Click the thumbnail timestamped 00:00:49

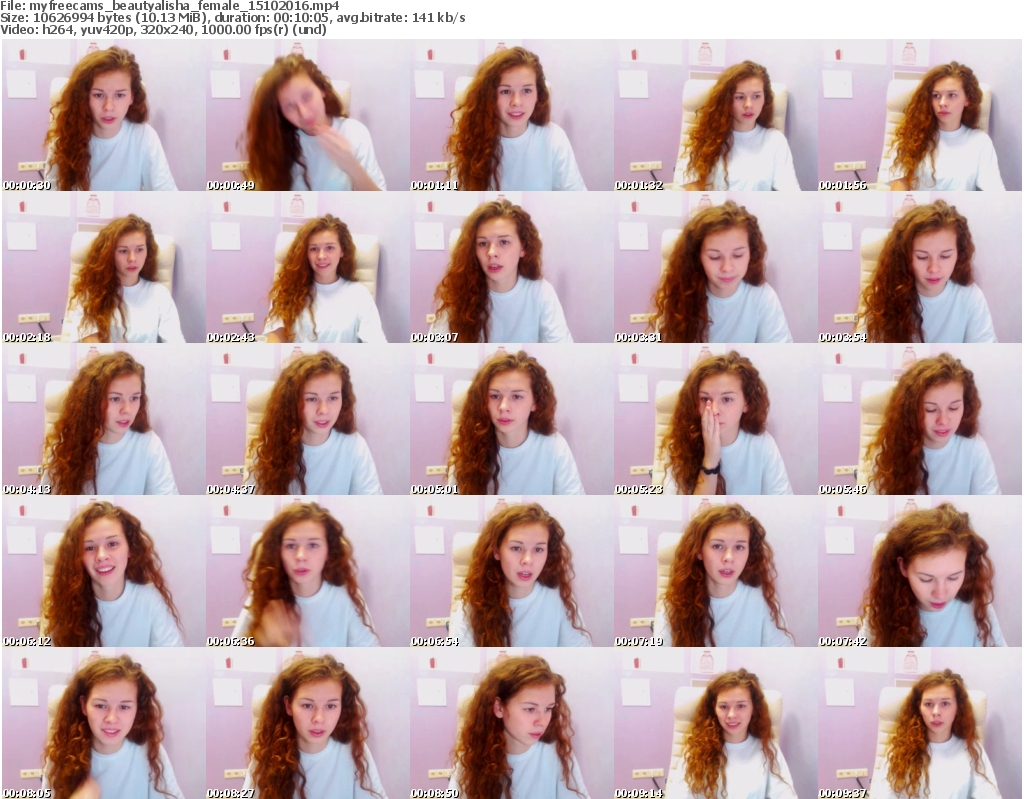click(308, 115)
